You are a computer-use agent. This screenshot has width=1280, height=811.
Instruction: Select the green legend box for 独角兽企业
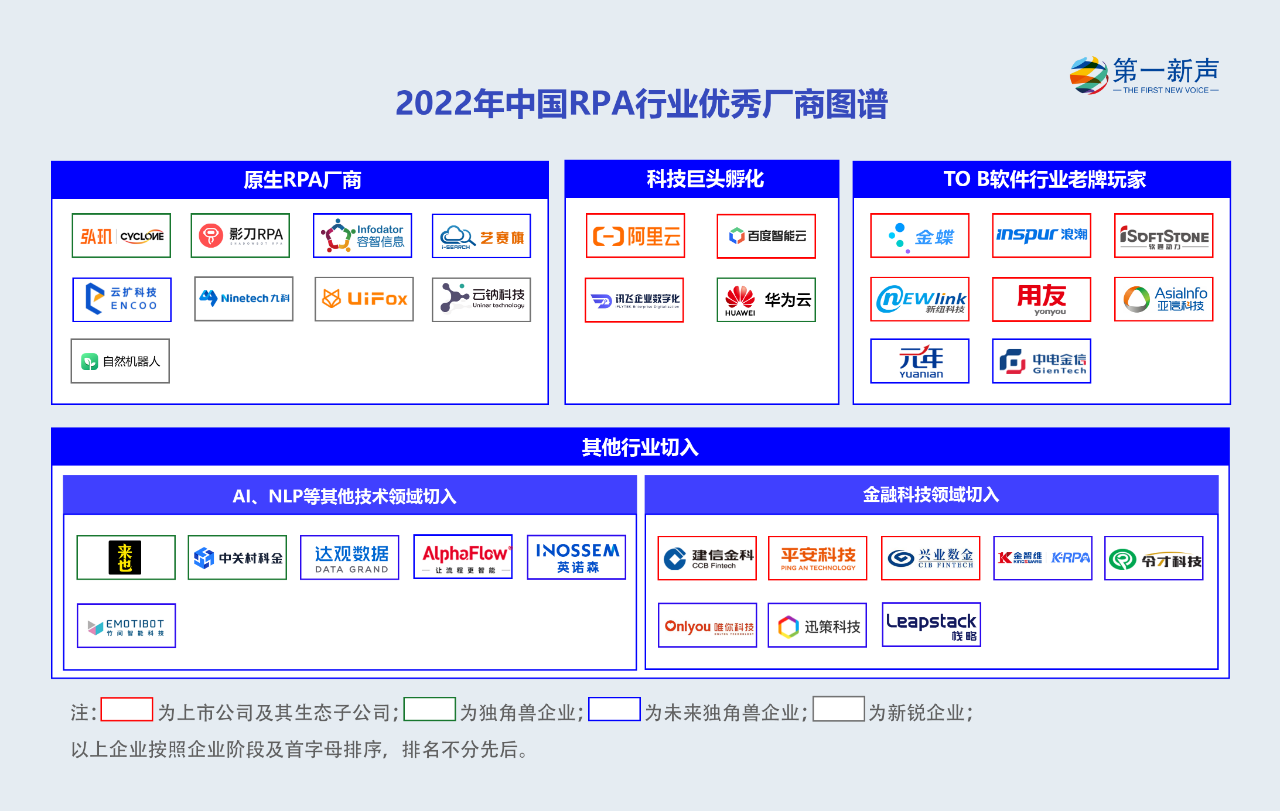tap(429, 710)
